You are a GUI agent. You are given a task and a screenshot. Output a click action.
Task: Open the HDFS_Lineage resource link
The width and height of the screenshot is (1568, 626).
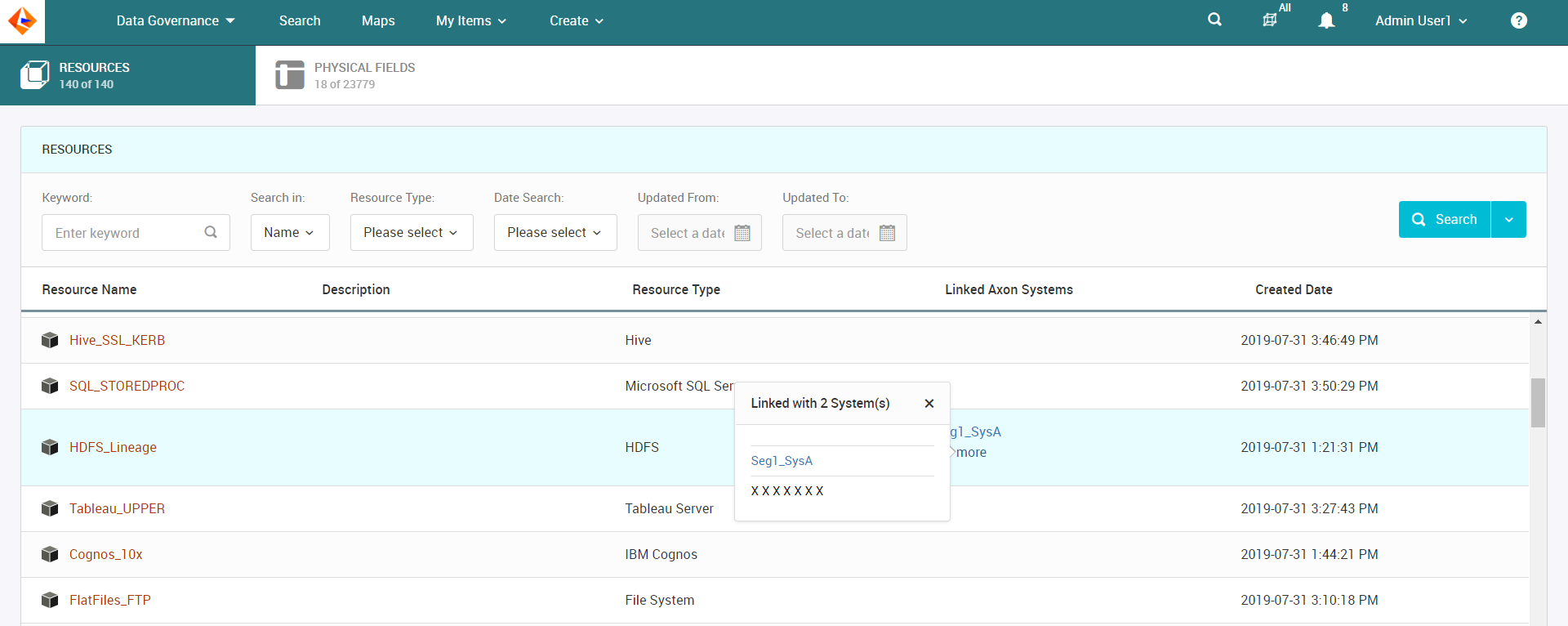(x=113, y=447)
